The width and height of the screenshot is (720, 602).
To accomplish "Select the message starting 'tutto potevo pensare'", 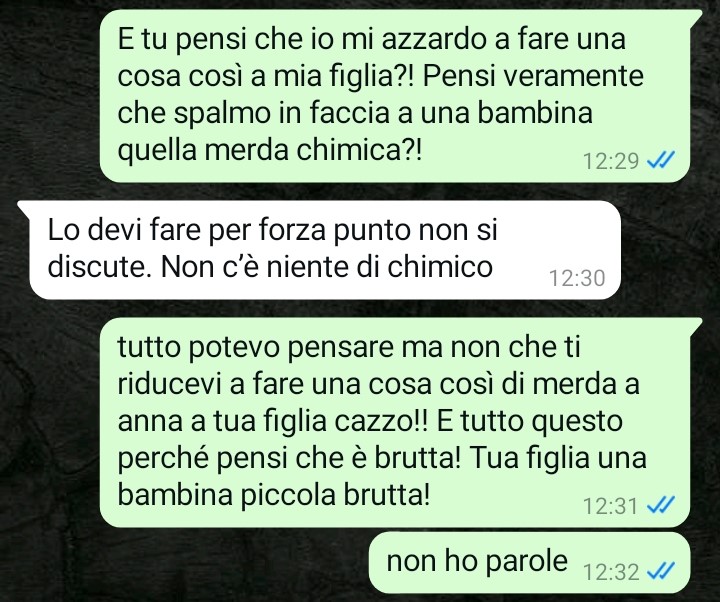I will coord(395,422).
